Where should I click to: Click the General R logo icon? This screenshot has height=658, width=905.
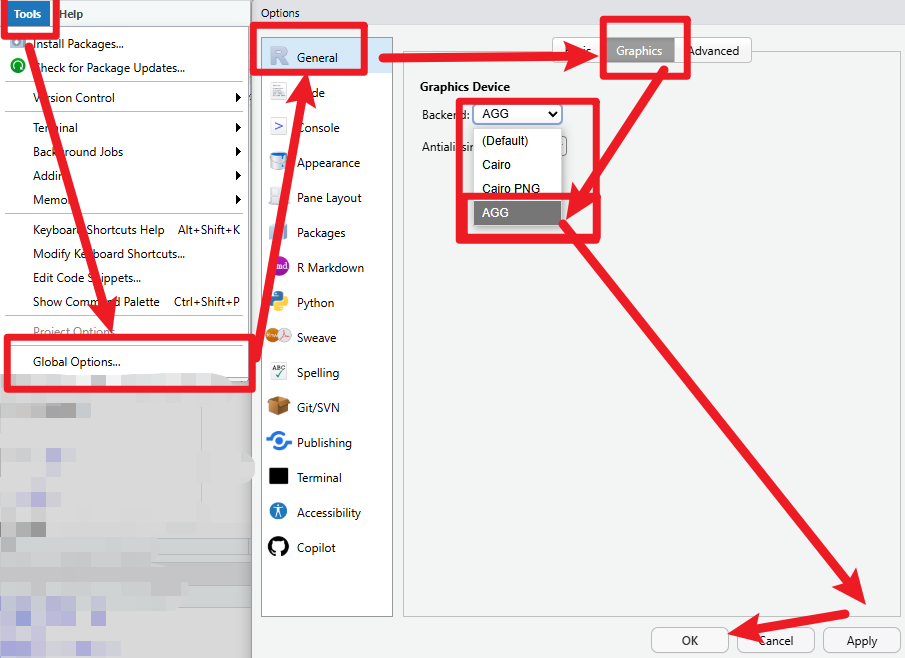[x=279, y=56]
